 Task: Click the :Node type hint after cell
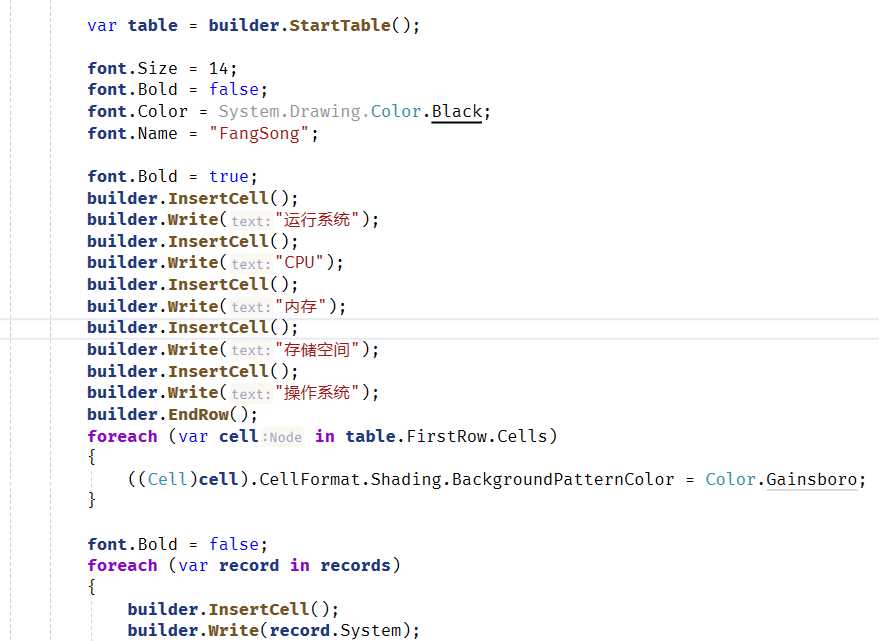tap(283, 437)
